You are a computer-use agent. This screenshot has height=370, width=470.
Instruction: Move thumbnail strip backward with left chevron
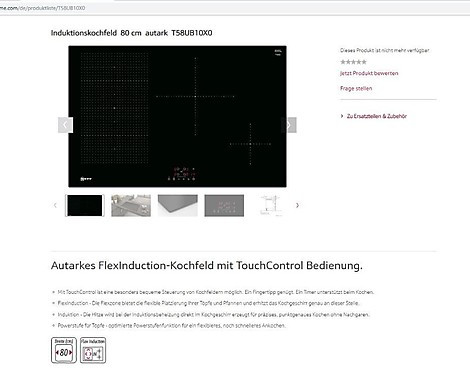click(x=55, y=205)
